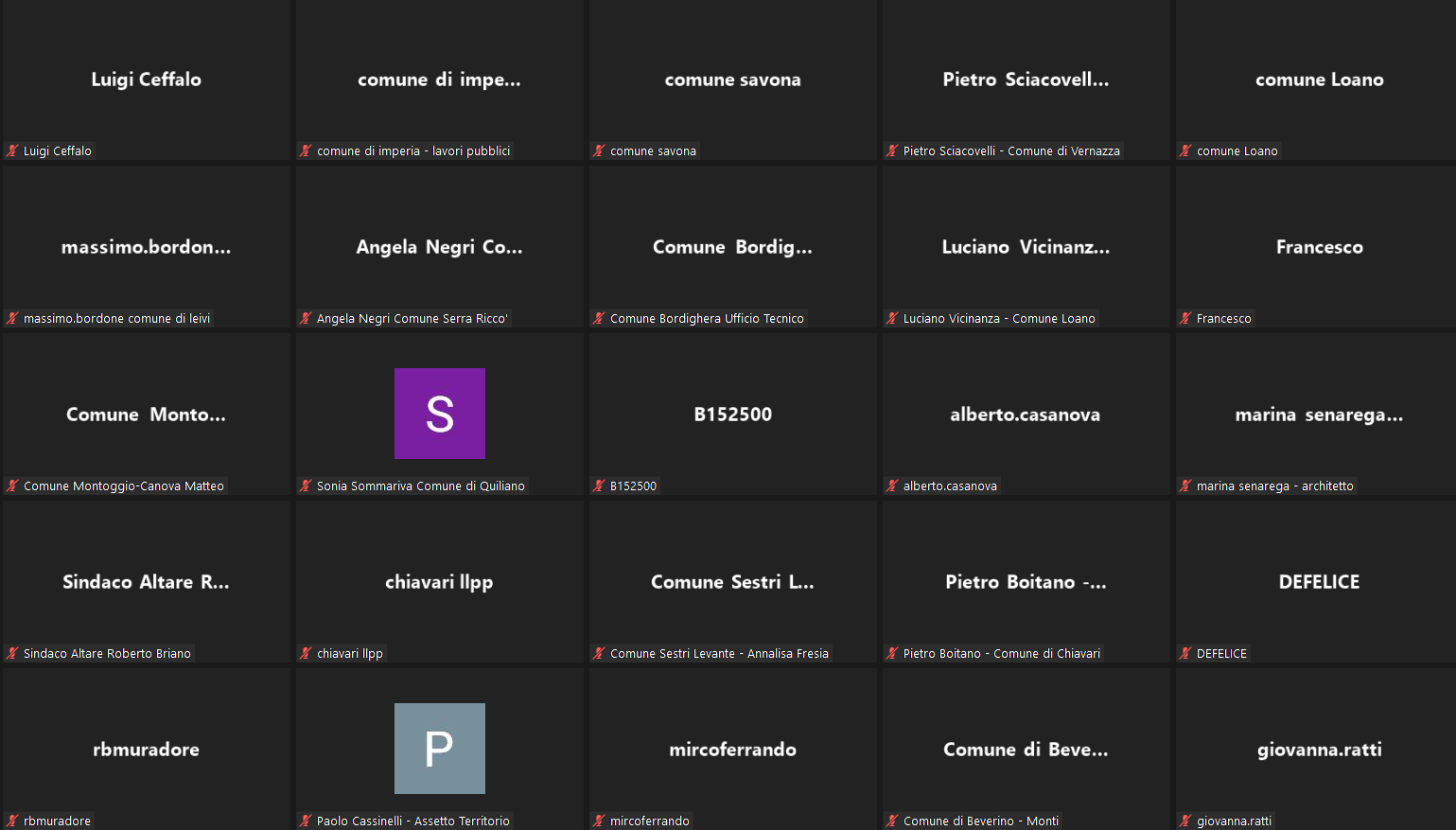Click the 'Comune di Beverino - Monti' caption
This screenshot has height=830, width=1456.
pos(981,821)
